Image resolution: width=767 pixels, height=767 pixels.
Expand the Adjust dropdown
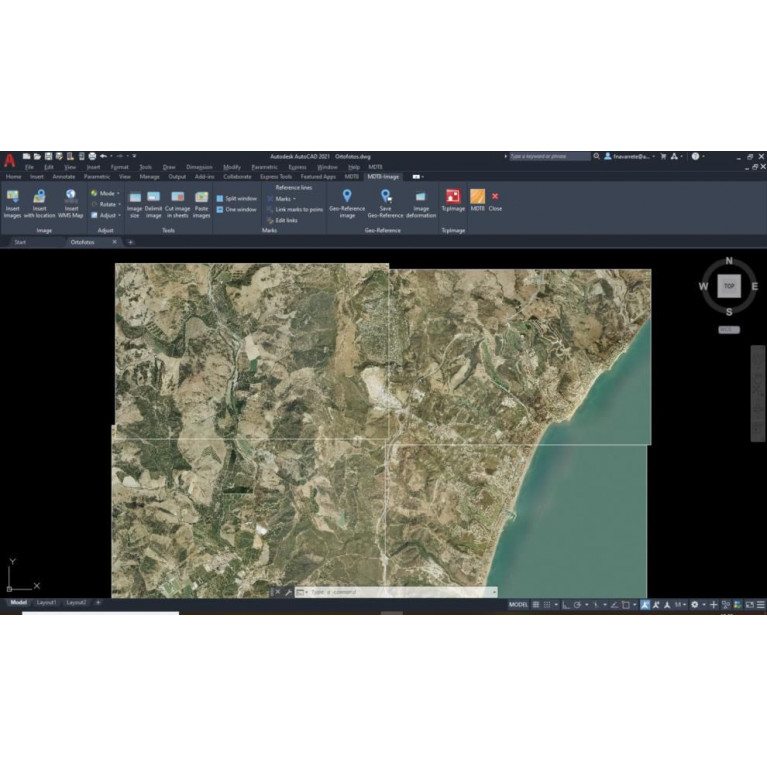coord(105,215)
